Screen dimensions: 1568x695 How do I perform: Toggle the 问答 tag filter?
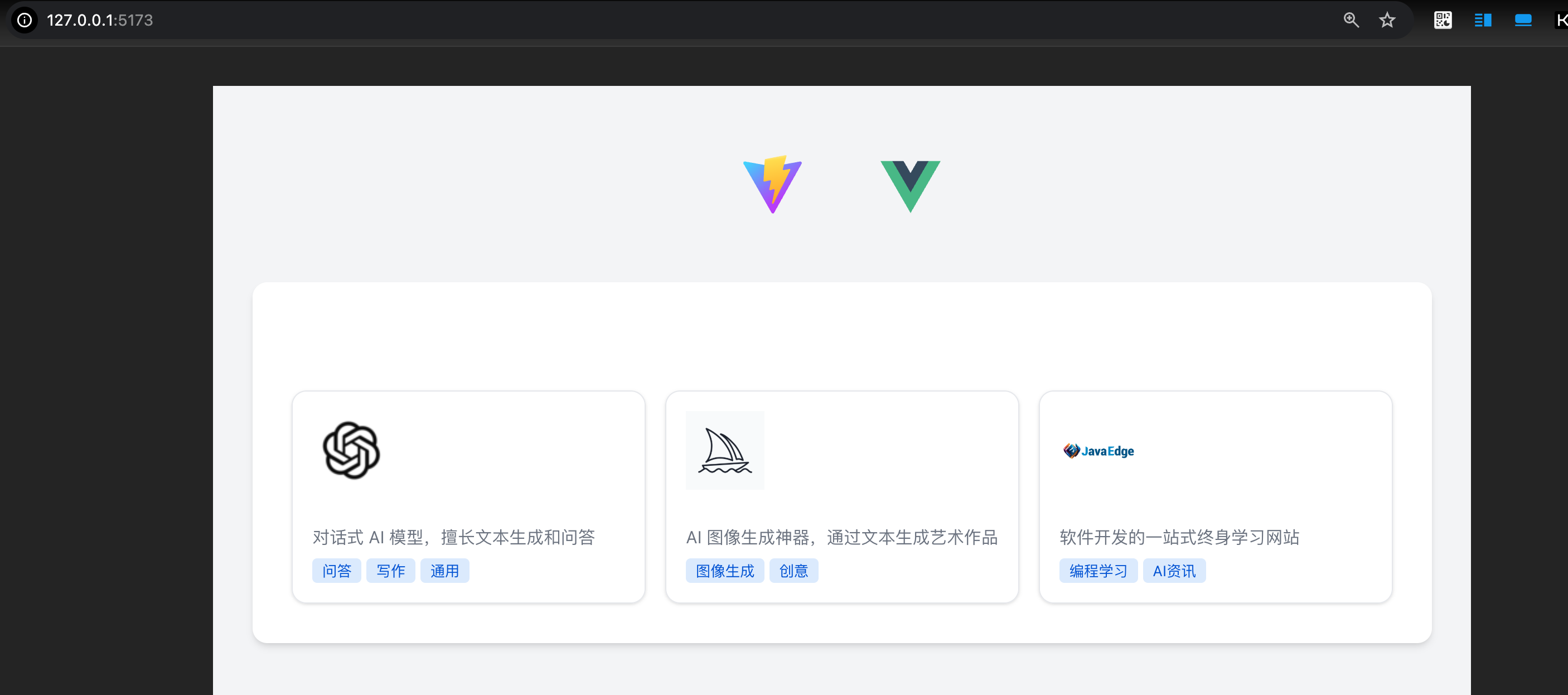[x=336, y=570]
